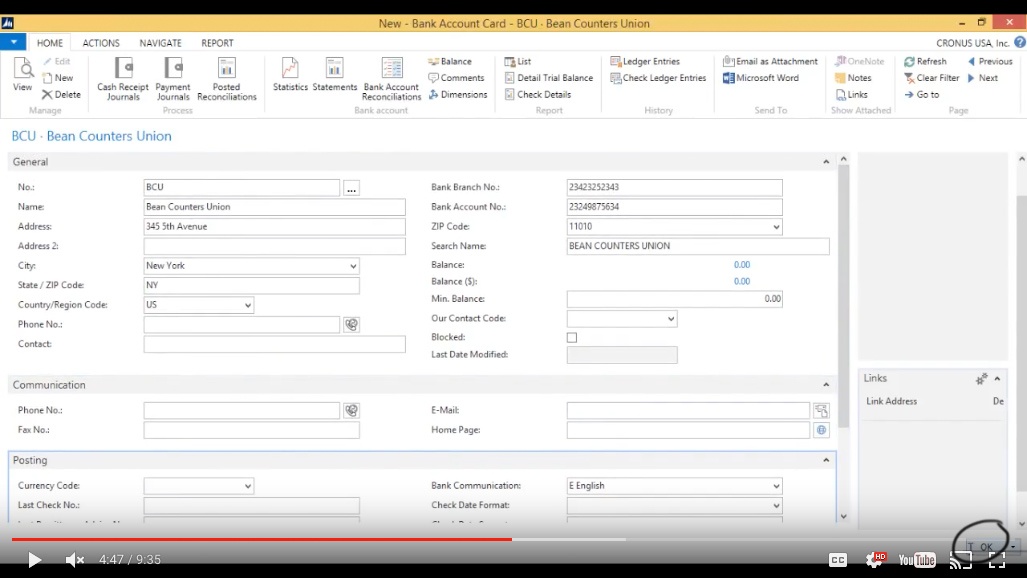The width and height of the screenshot is (1027, 578).
Task: Show attached Notes
Action: click(x=853, y=77)
